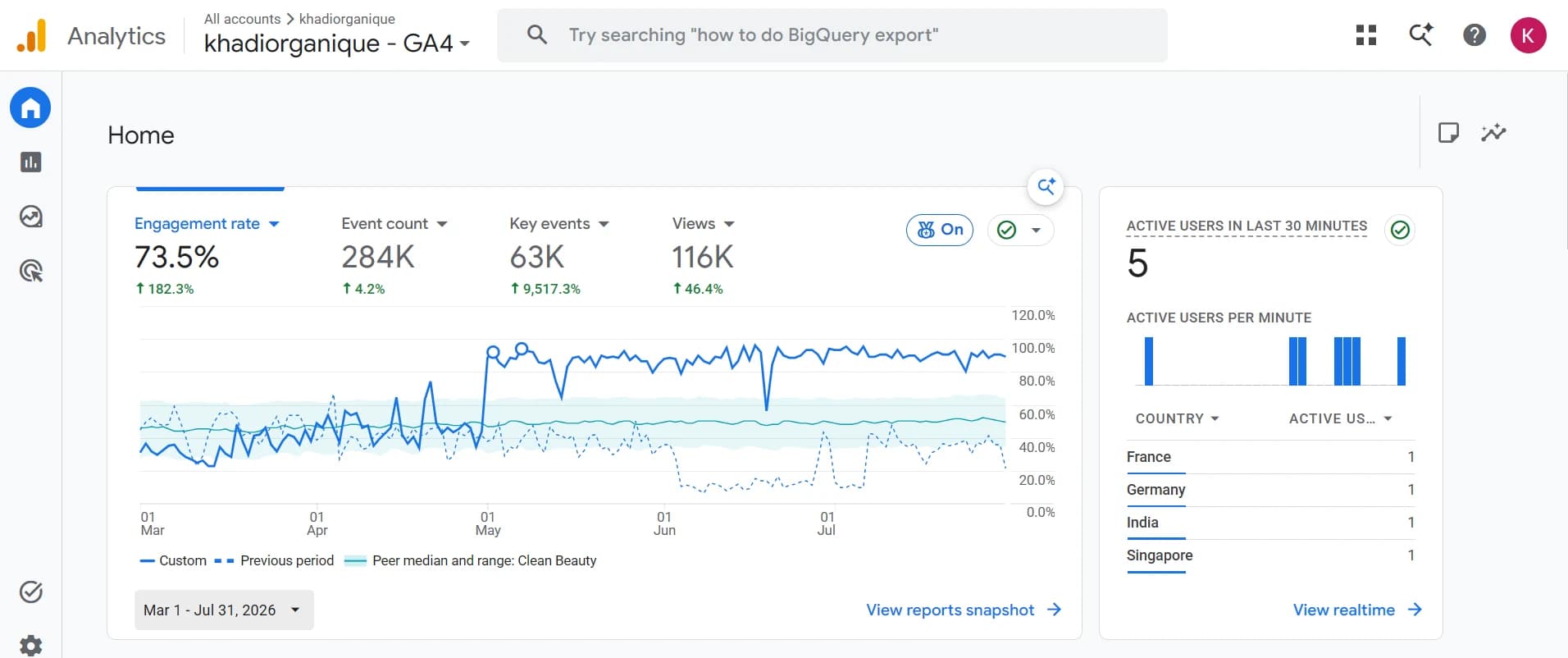Select the Germany country row
Screen dimensions: 1568x658
[x=1270, y=490]
